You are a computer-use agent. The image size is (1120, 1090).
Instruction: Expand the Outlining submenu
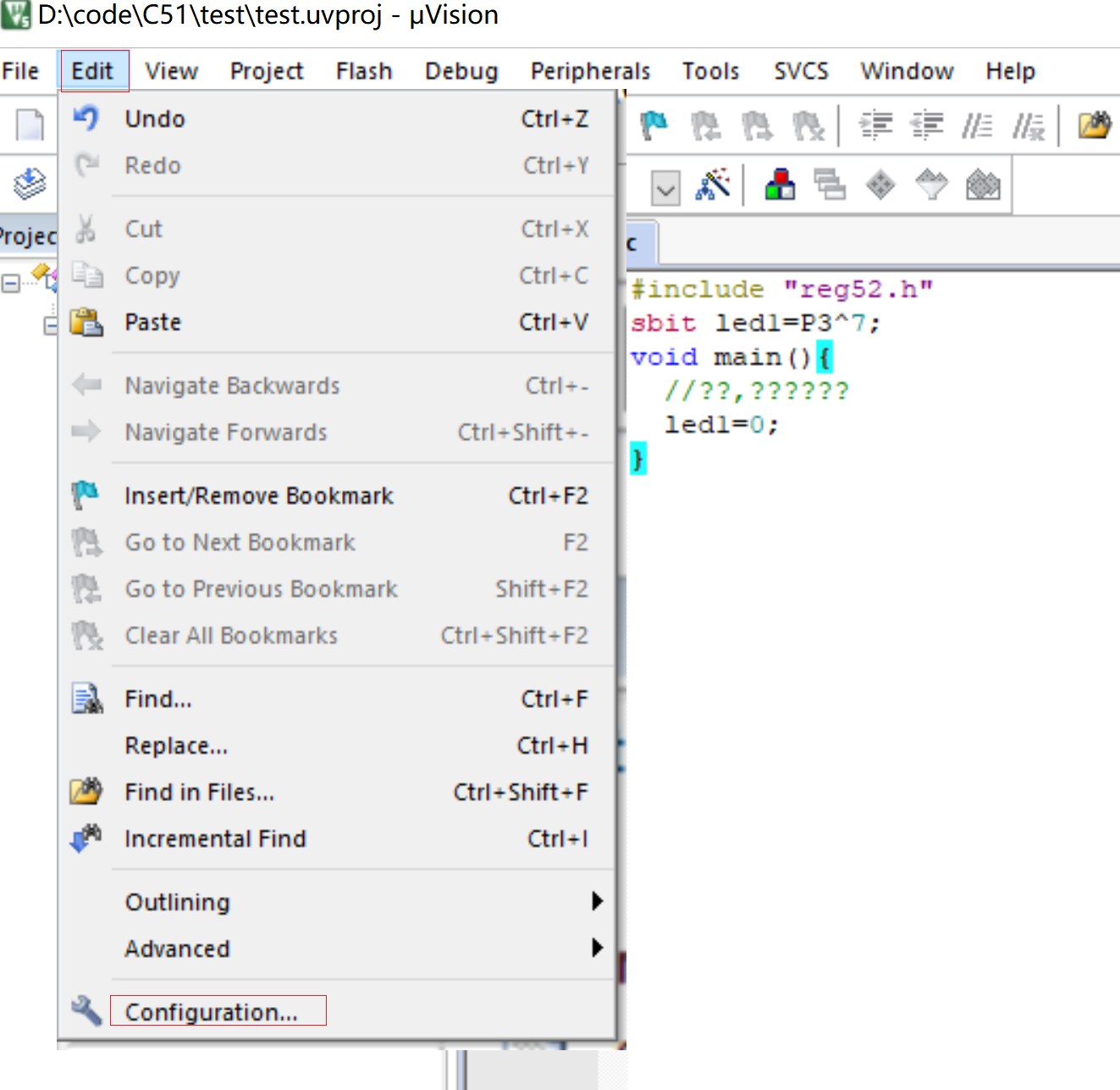337,902
